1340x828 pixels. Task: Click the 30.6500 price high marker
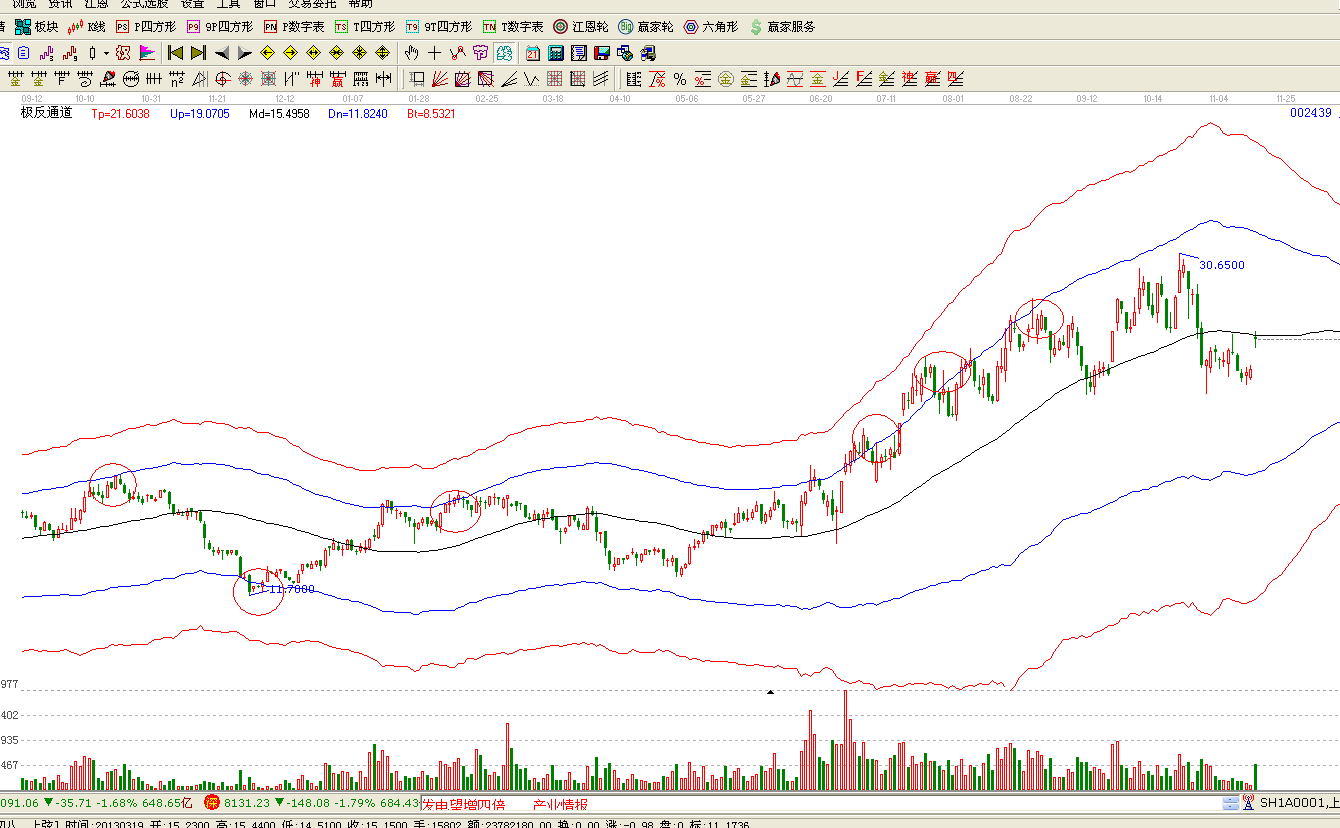coord(1221,265)
